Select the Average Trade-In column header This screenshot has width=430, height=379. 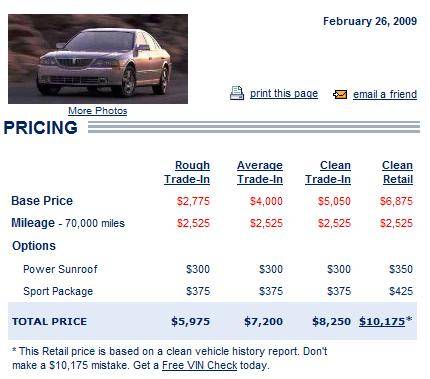click(x=260, y=172)
